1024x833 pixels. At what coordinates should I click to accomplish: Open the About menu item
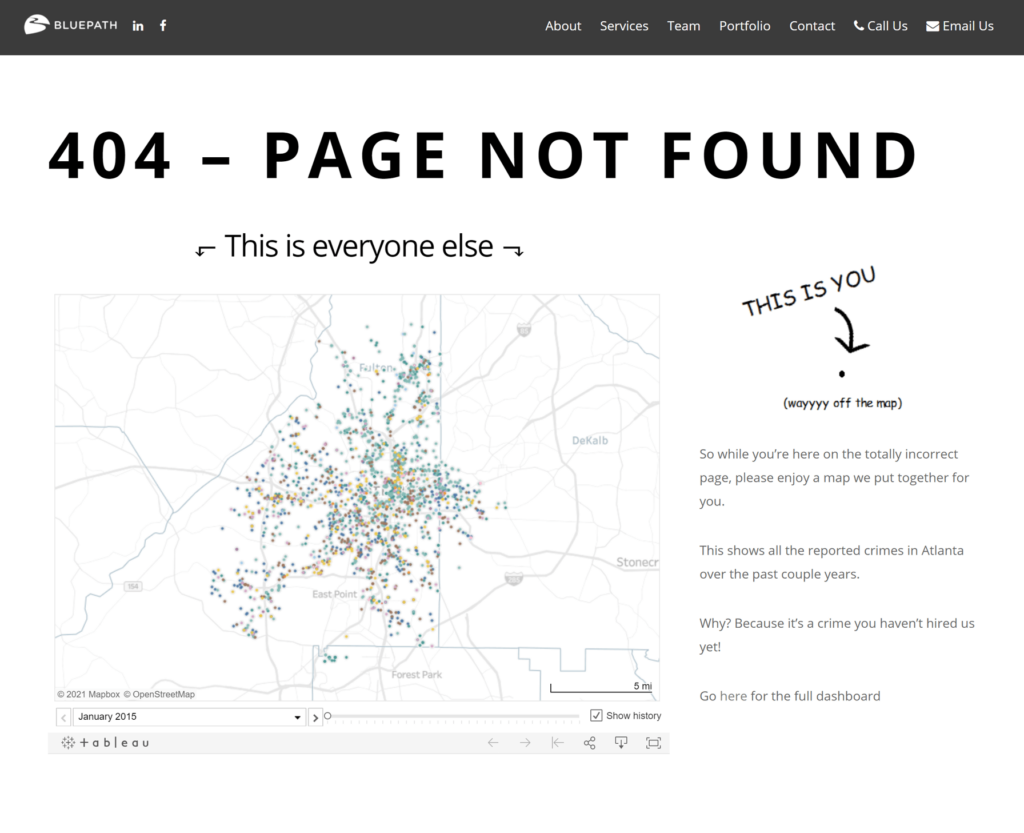(x=563, y=26)
